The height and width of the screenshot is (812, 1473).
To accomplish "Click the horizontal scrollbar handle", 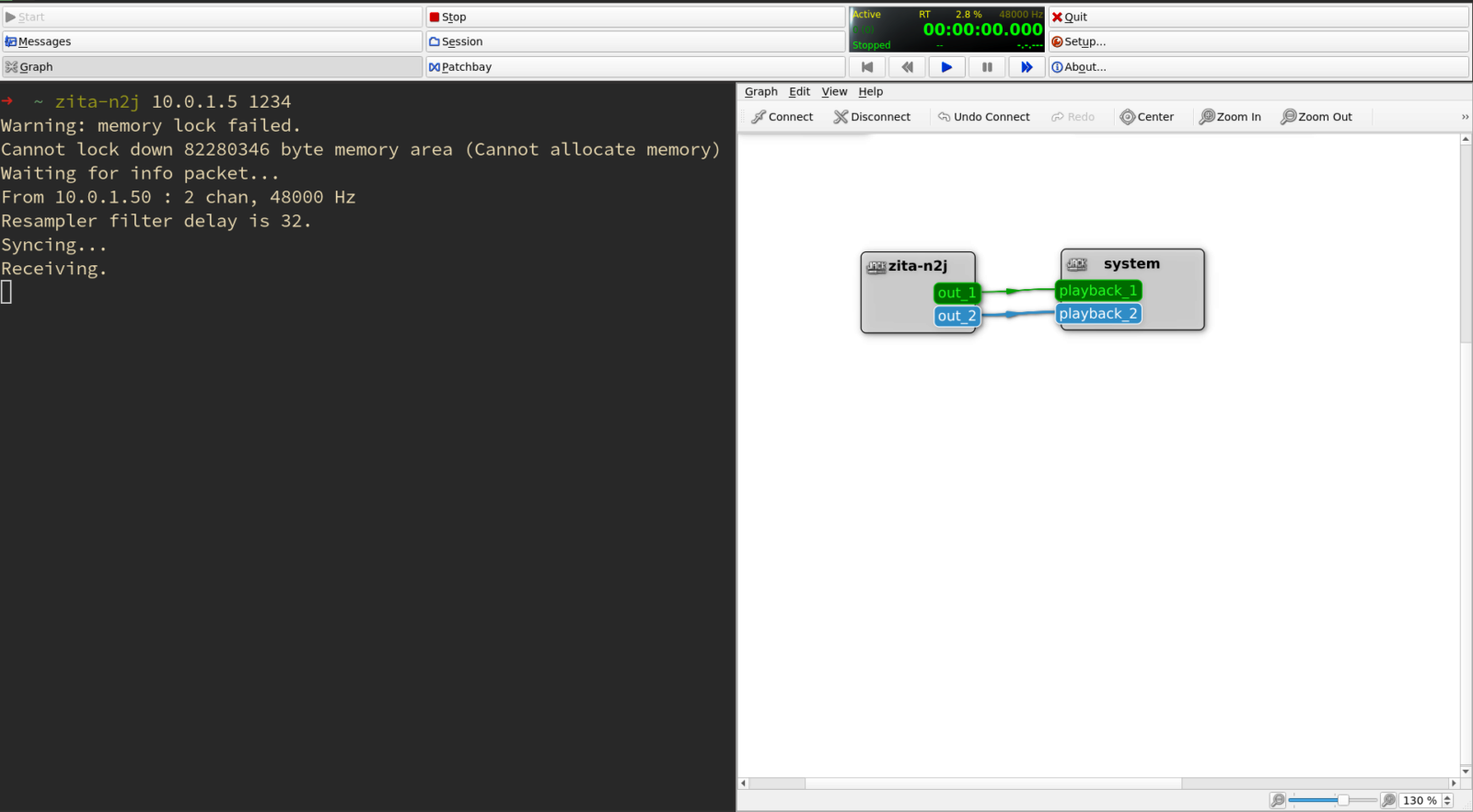I will click(993, 783).
